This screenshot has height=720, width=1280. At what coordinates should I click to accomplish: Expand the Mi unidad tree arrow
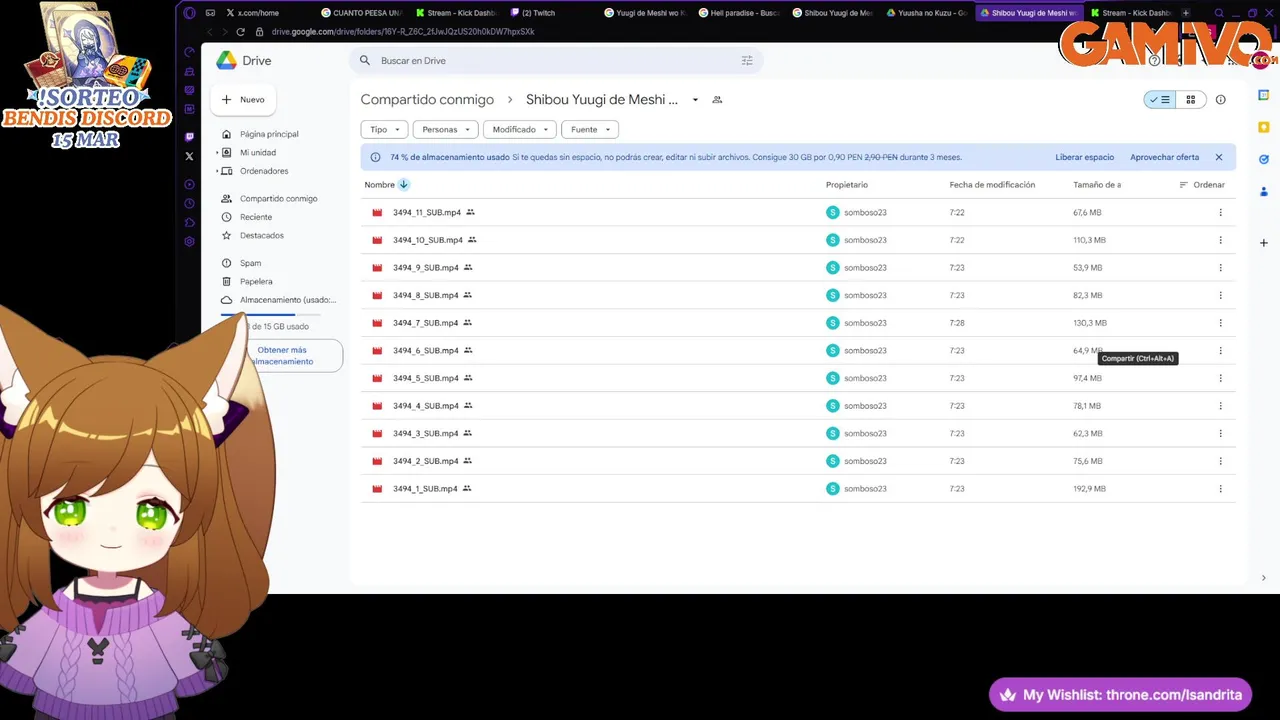[217, 152]
